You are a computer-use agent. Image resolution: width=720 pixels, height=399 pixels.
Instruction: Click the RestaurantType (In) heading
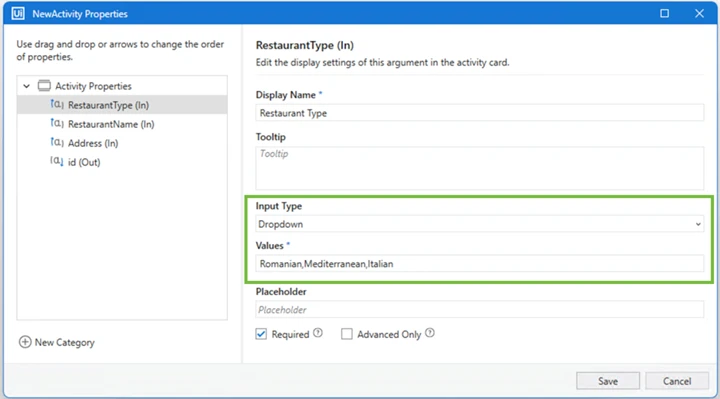[x=304, y=45]
